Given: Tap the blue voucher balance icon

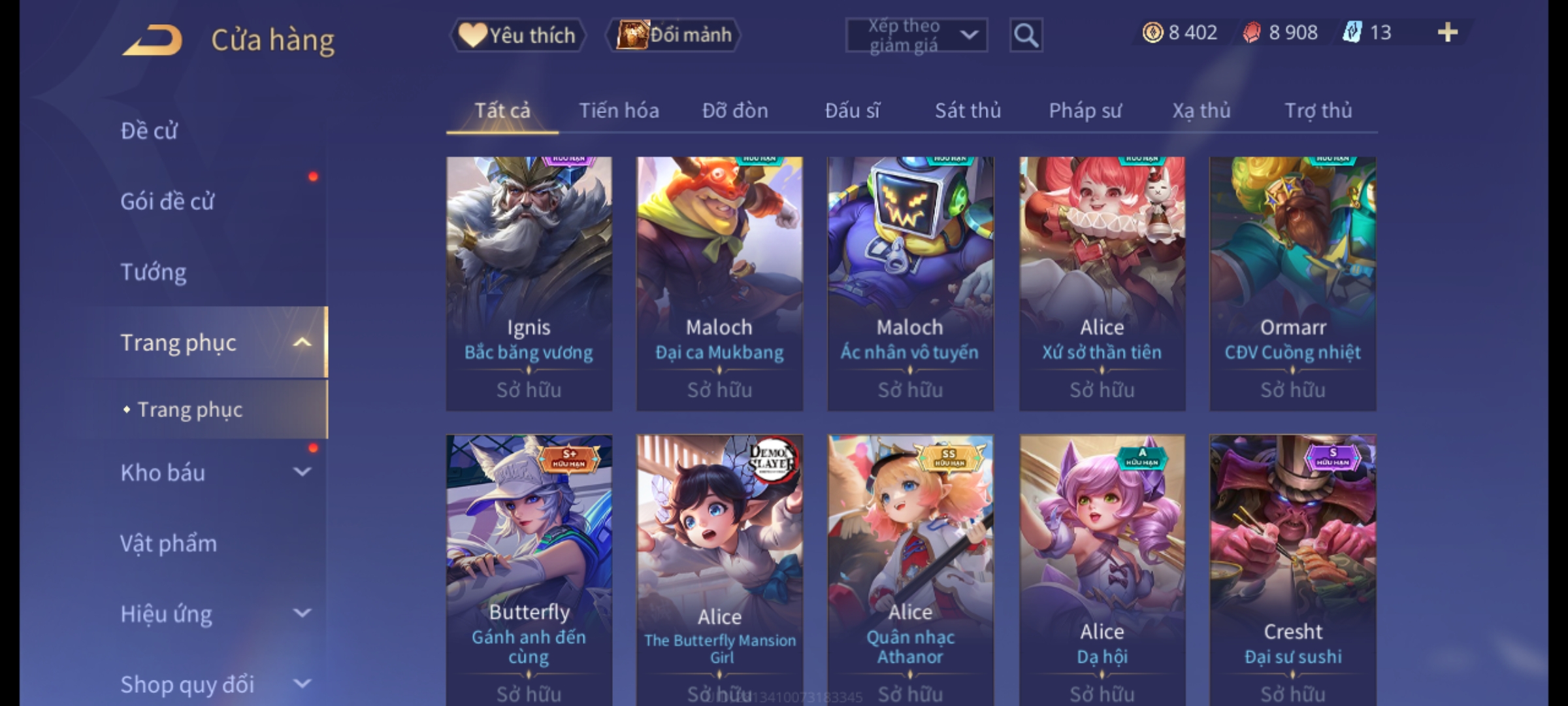Looking at the screenshot, I should pyautogui.click(x=1352, y=32).
